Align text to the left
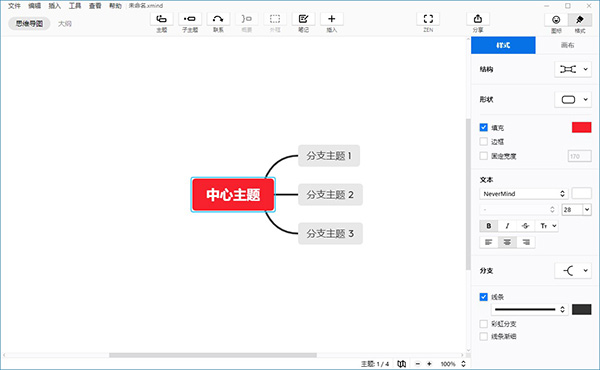Viewport: 600px width, 370px height. 489,242
